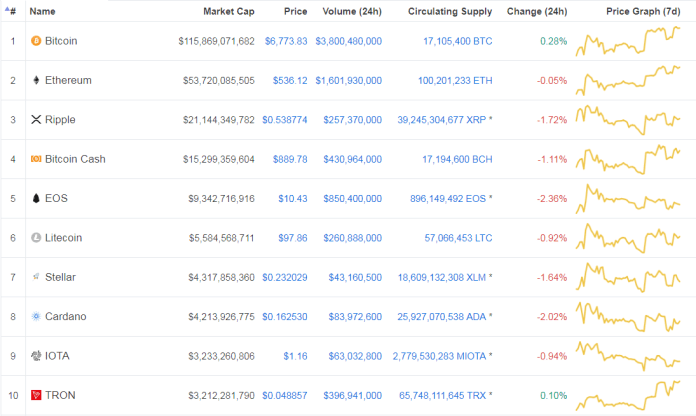Open TRON 7-day price graph
Screen dimensions: 696x416
628,395
